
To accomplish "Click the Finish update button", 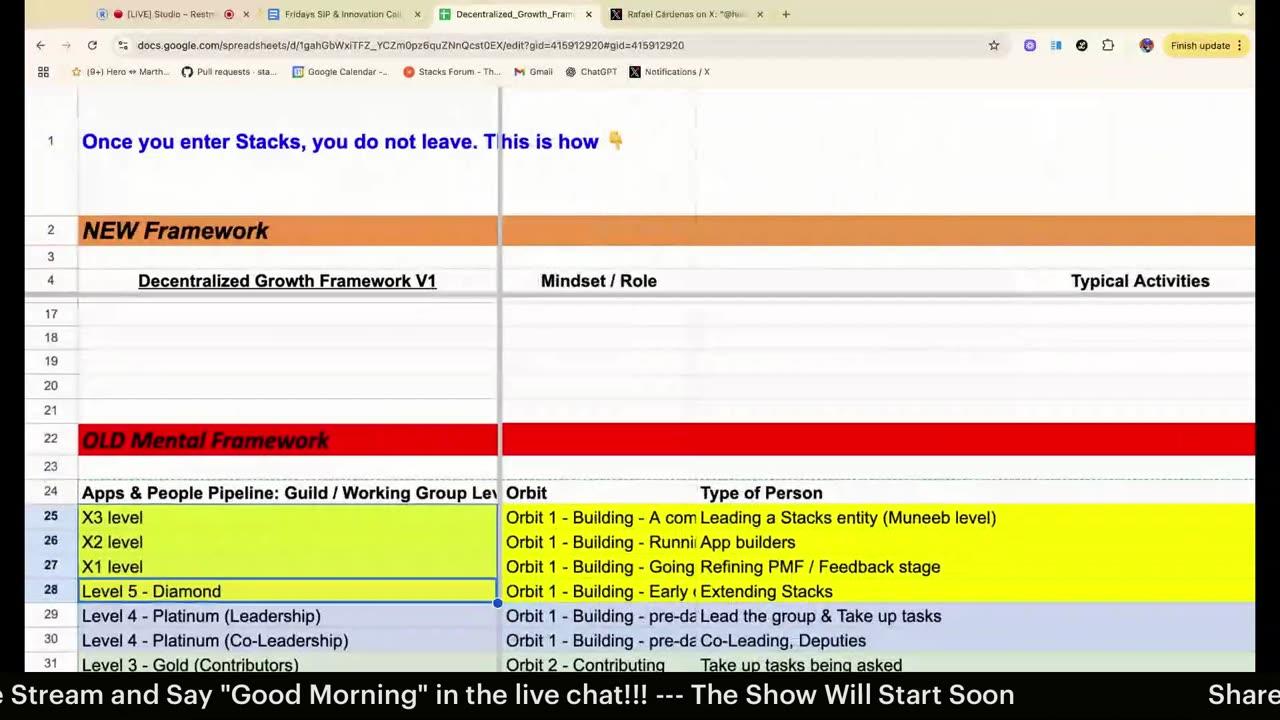I will [1200, 45].
